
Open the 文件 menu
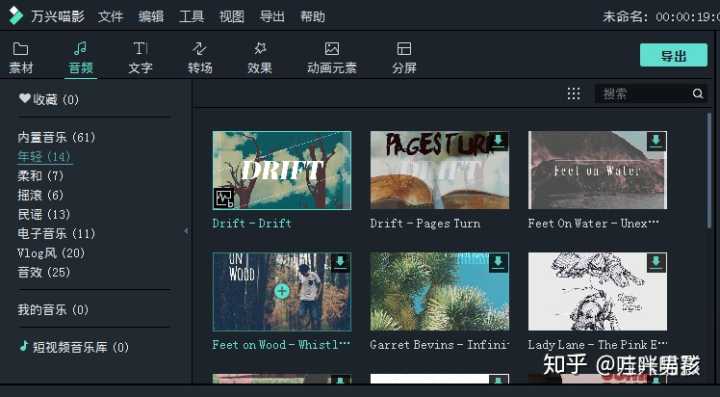111,17
